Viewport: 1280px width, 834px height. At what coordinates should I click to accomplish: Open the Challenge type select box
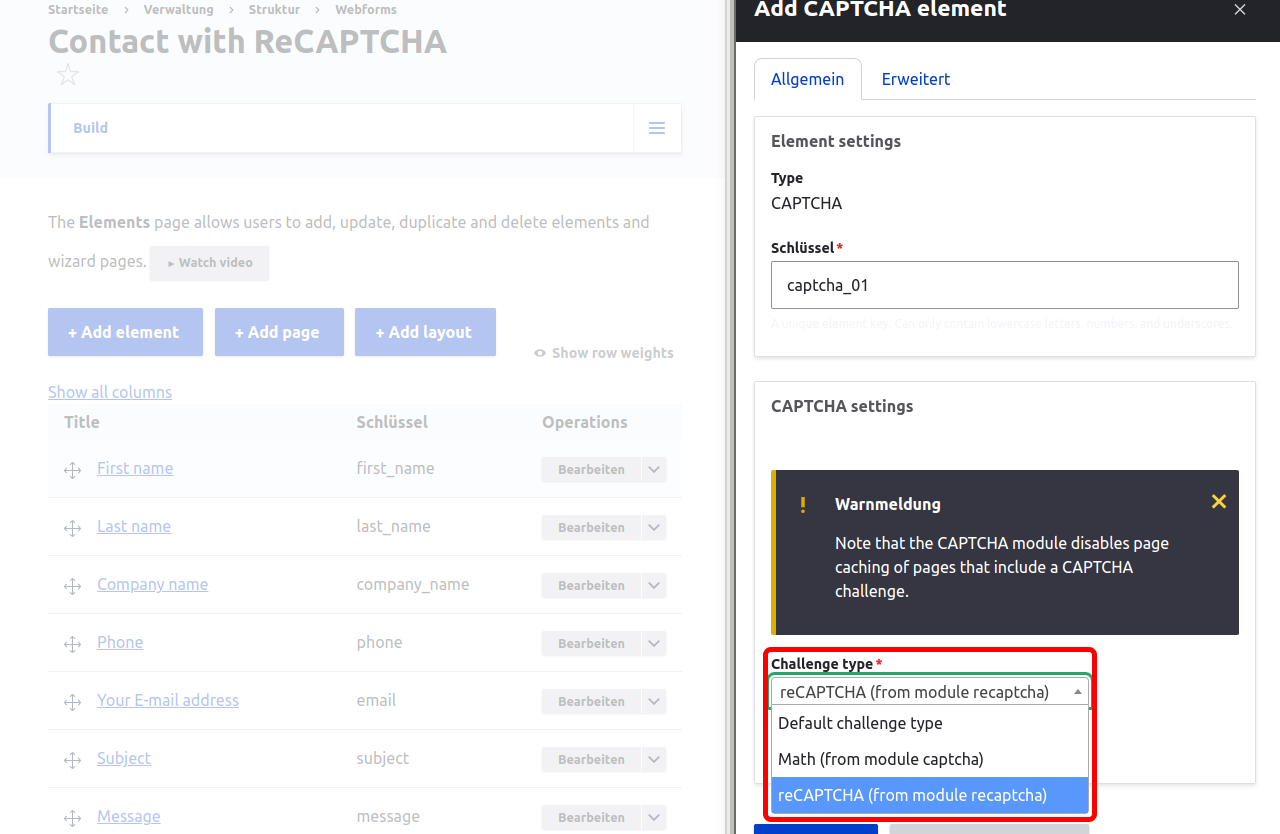[930, 691]
